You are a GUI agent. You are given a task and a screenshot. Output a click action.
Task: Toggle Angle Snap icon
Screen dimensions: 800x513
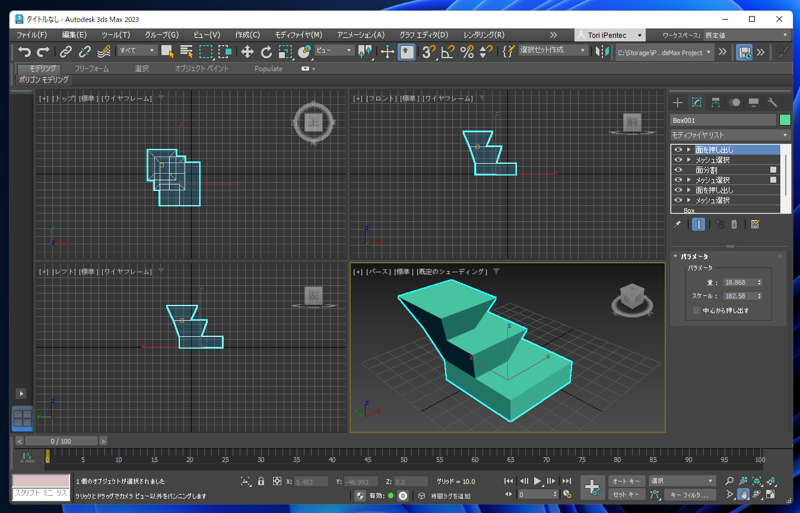448,52
